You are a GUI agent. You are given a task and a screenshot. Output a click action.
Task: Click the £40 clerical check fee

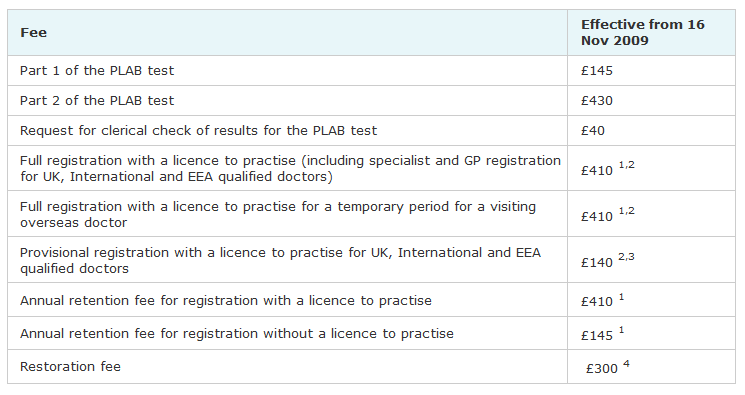pos(592,130)
